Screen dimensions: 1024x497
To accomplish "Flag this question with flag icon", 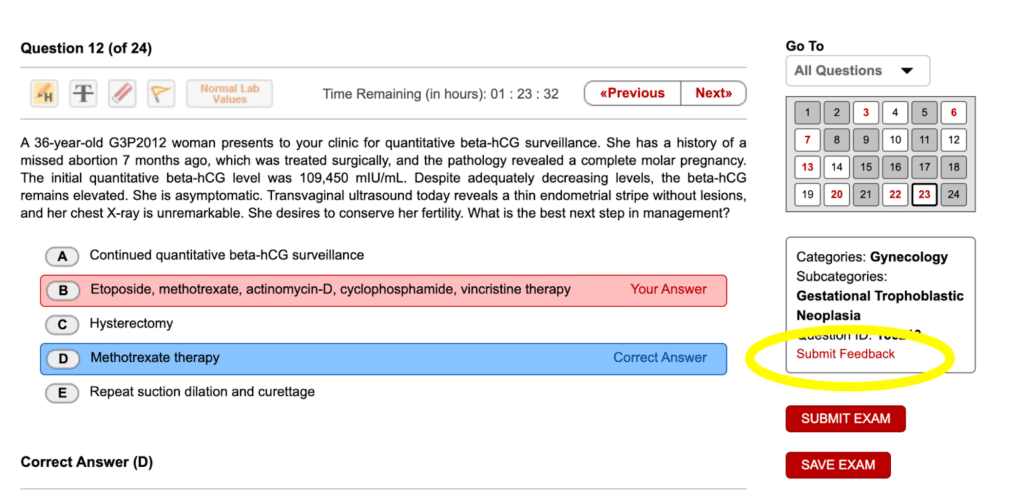I will (161, 94).
